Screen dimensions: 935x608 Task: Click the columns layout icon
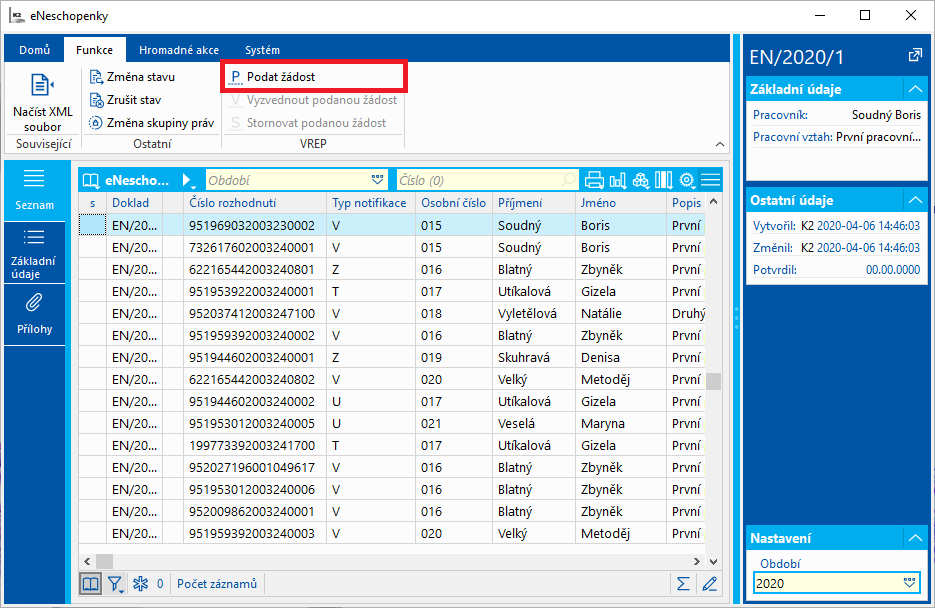point(664,180)
